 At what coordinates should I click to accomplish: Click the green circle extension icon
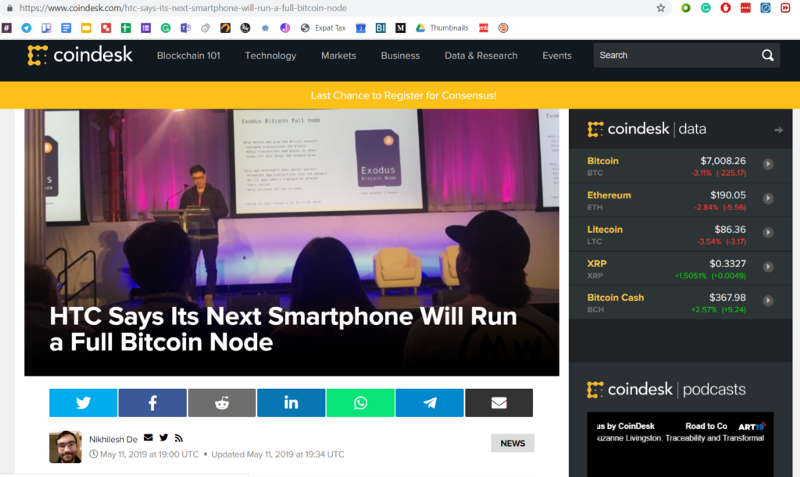(x=686, y=8)
